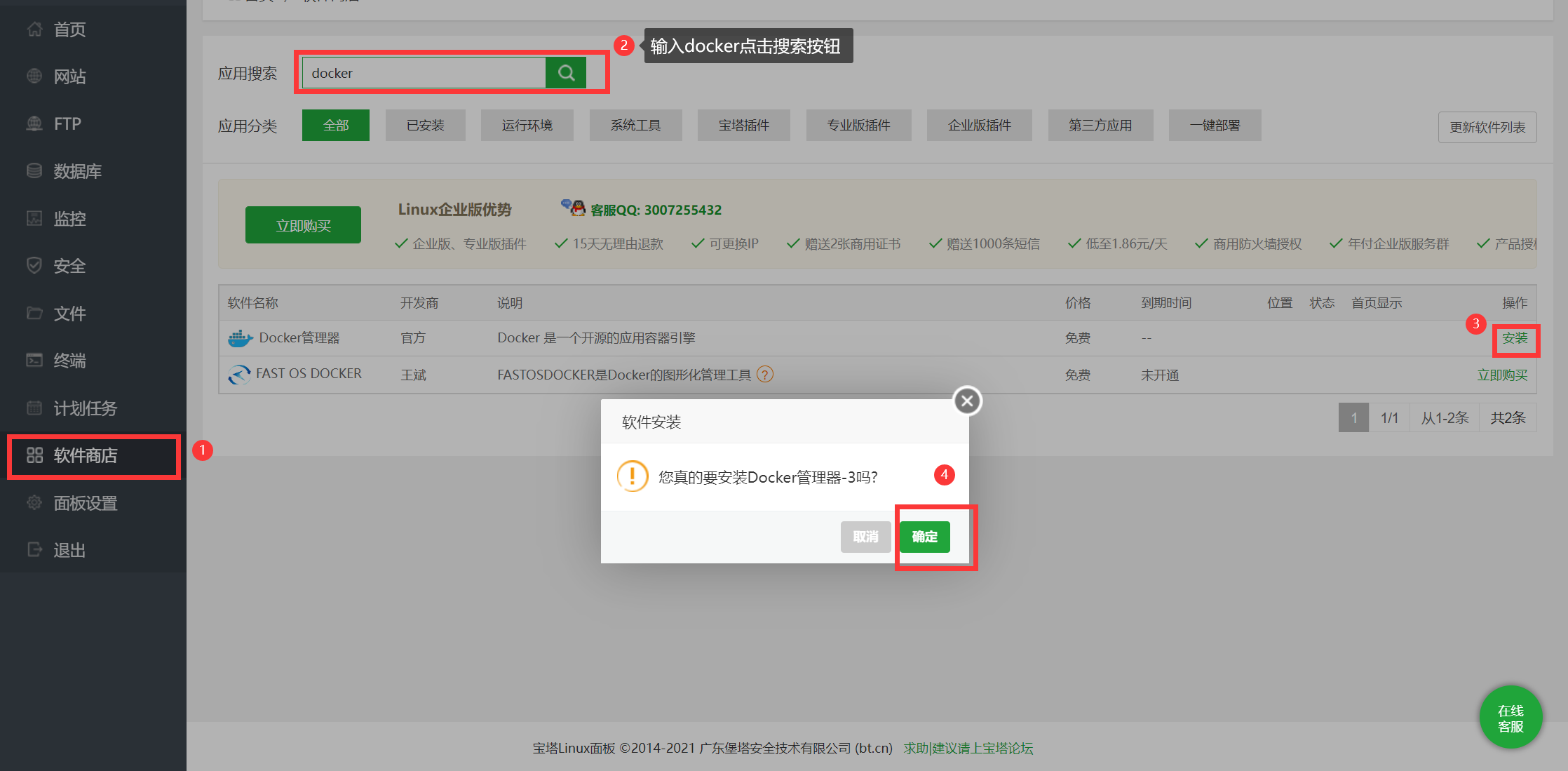
Task: Confirm install with 确定 button
Action: (x=925, y=537)
